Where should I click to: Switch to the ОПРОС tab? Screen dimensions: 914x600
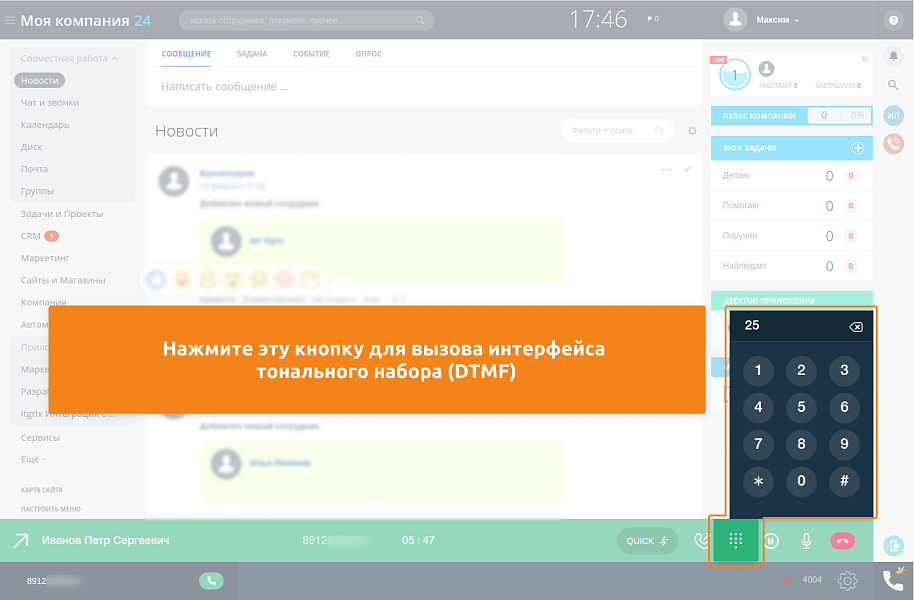click(x=368, y=54)
